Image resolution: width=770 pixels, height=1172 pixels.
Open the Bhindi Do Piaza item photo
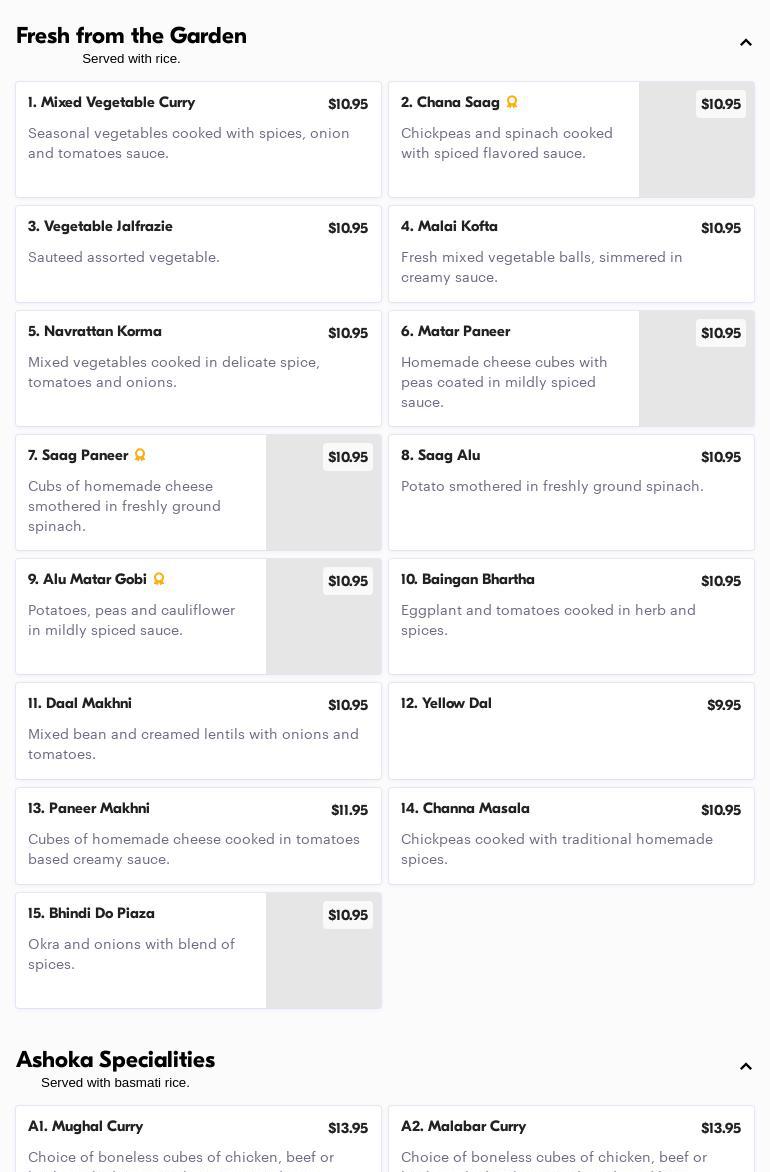point(323,960)
